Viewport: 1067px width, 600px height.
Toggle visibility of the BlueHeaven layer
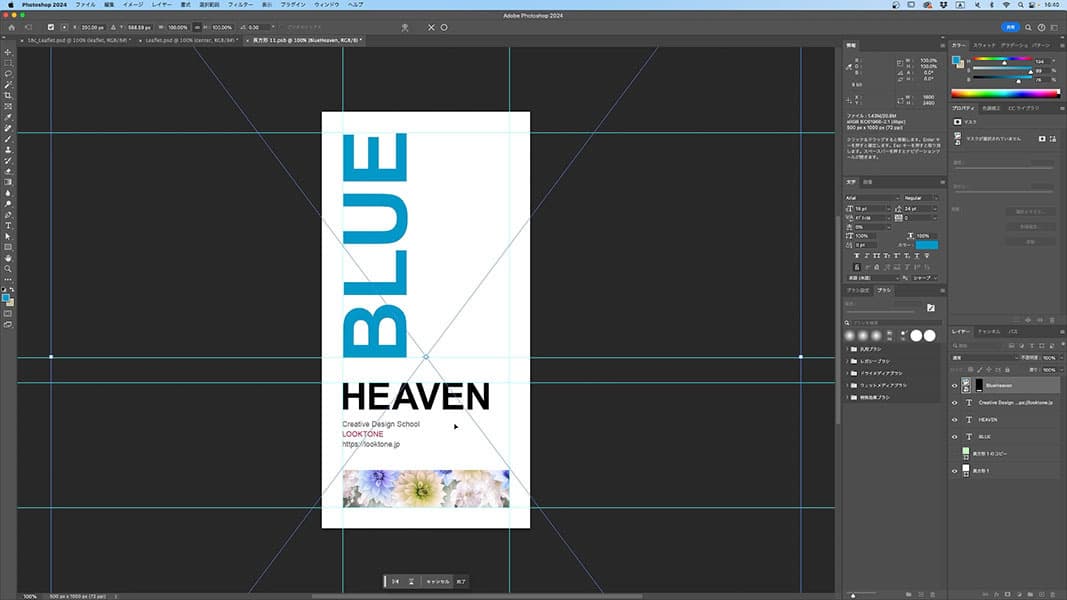click(x=954, y=385)
